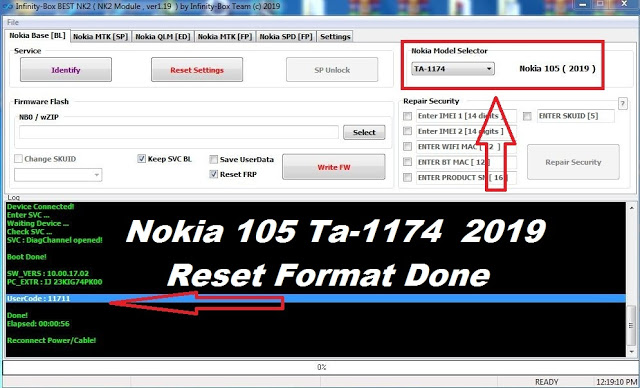Click the Infinity-Box app icon in title bar
The height and width of the screenshot is (388, 640).
(7, 7)
